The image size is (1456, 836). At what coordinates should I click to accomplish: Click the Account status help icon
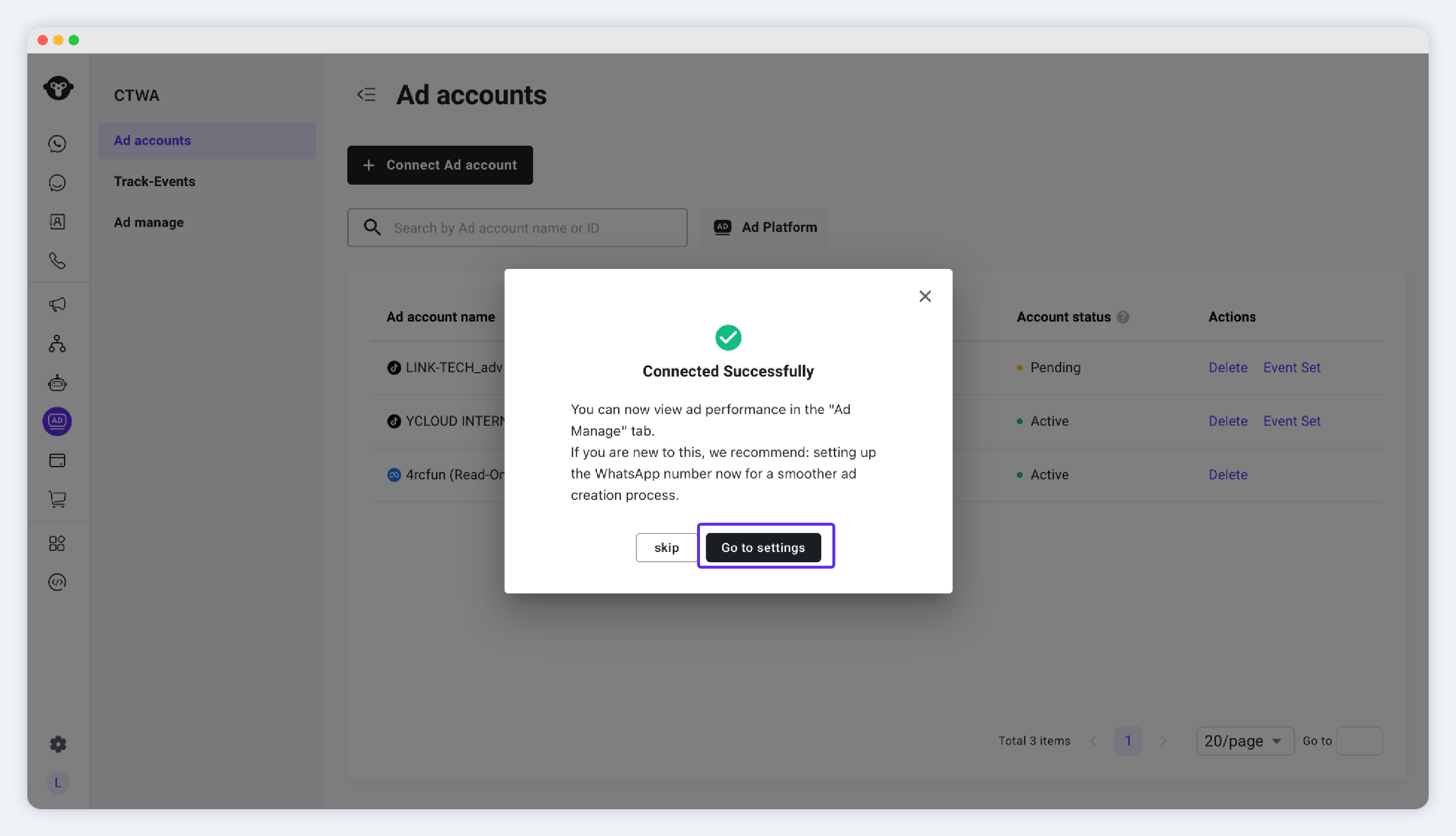click(x=1123, y=317)
